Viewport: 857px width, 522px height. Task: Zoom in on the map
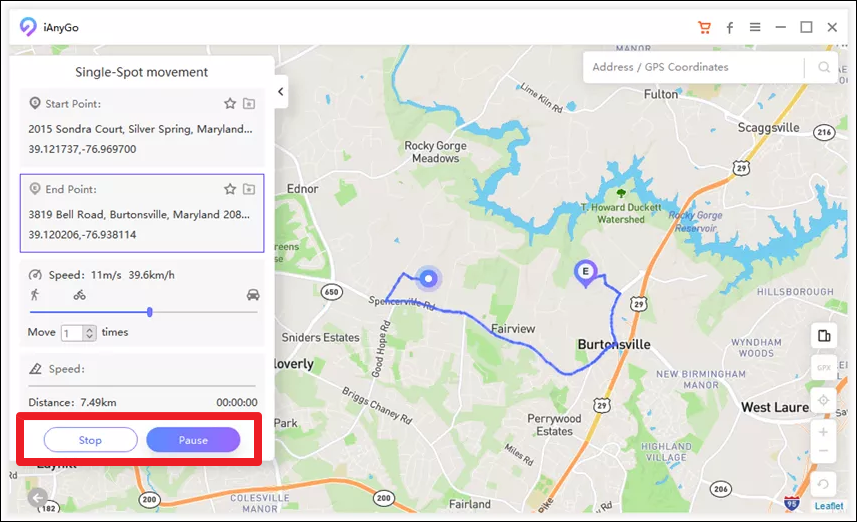click(x=824, y=432)
